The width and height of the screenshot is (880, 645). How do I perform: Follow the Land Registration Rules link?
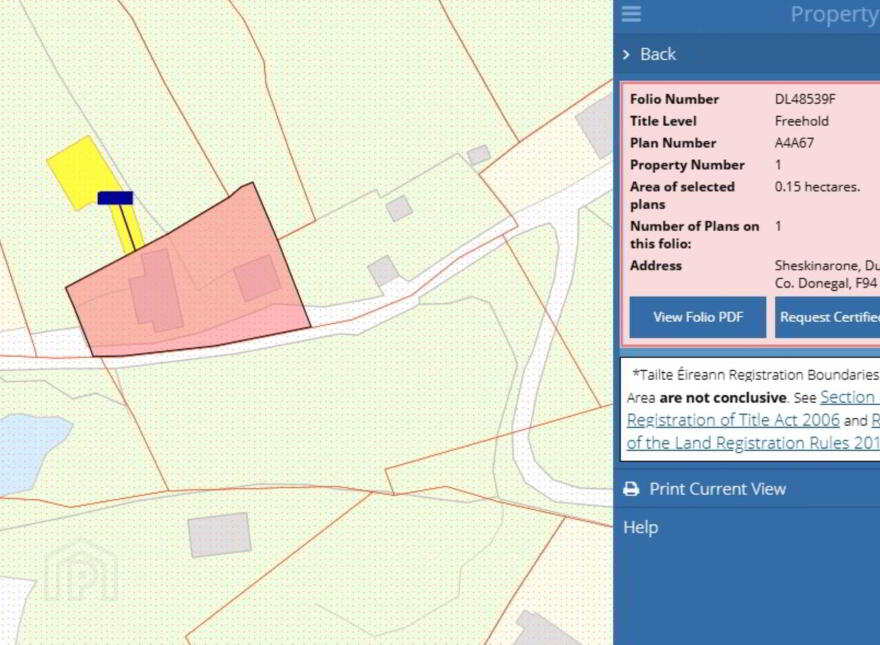[753, 443]
